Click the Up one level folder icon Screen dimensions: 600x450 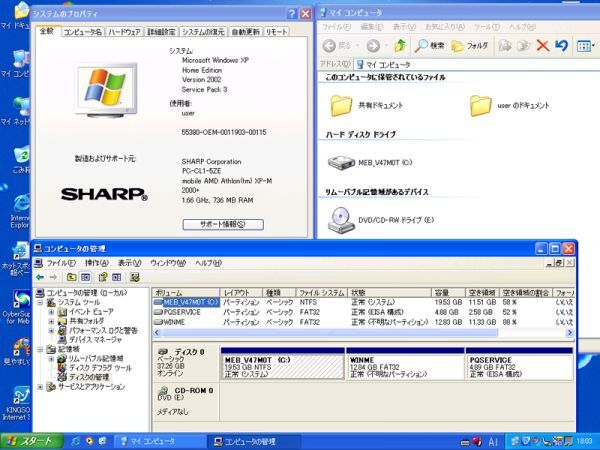(x=71, y=277)
